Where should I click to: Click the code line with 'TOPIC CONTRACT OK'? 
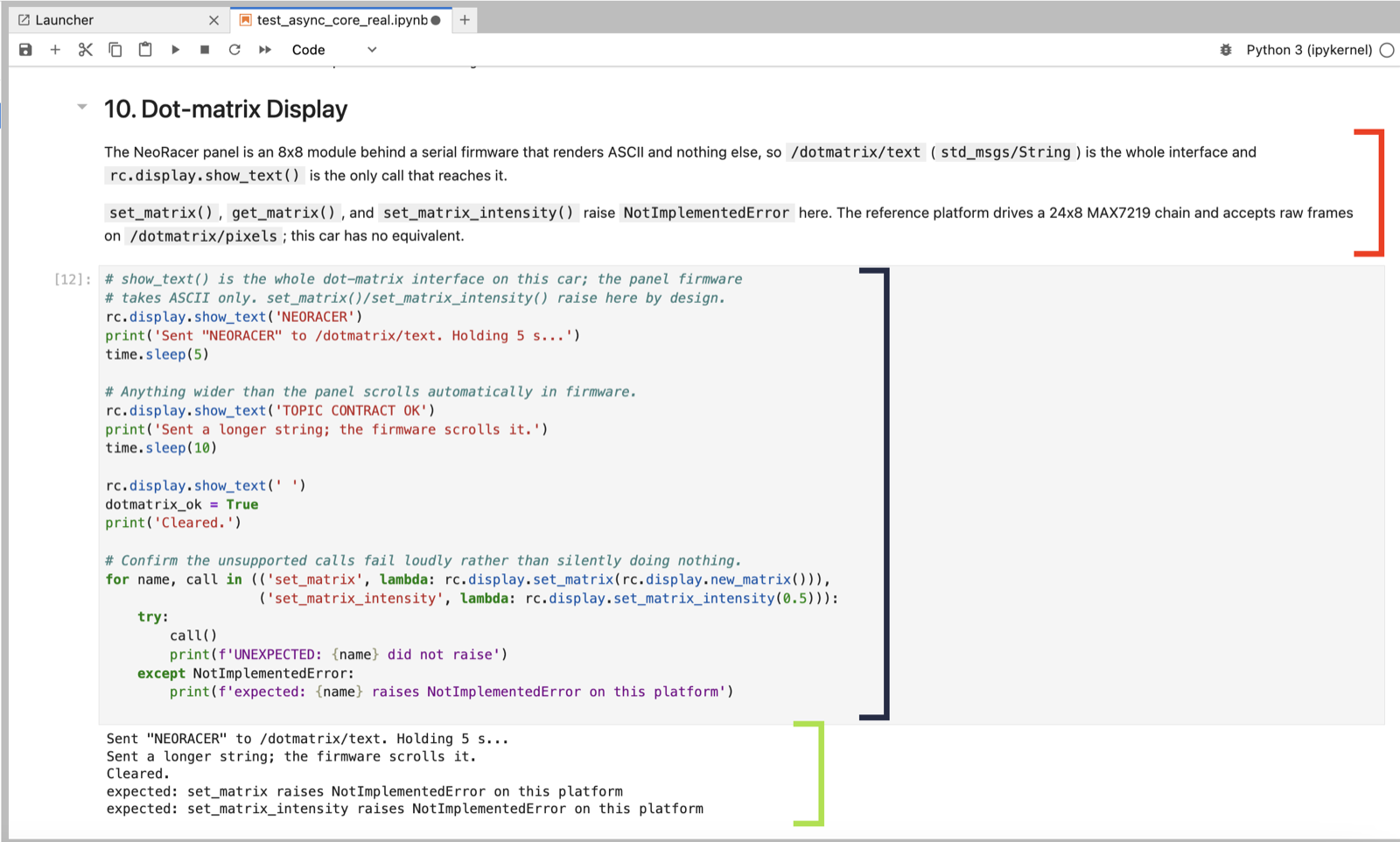point(270,410)
